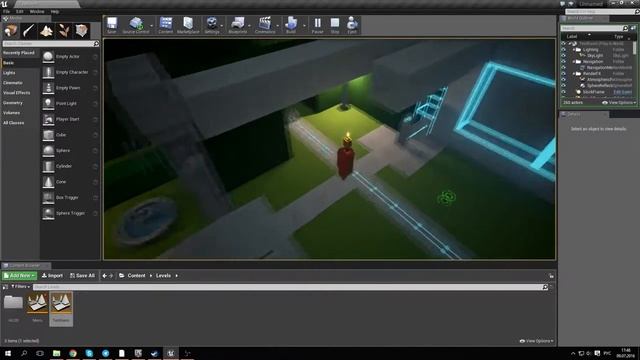Open the Window menu
This screenshot has width=640, height=360.
pyautogui.click(x=37, y=12)
